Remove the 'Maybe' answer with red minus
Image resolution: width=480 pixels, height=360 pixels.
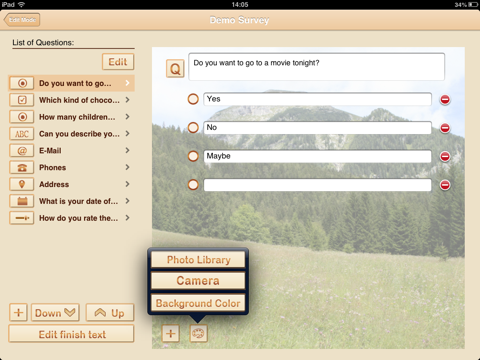click(x=445, y=156)
